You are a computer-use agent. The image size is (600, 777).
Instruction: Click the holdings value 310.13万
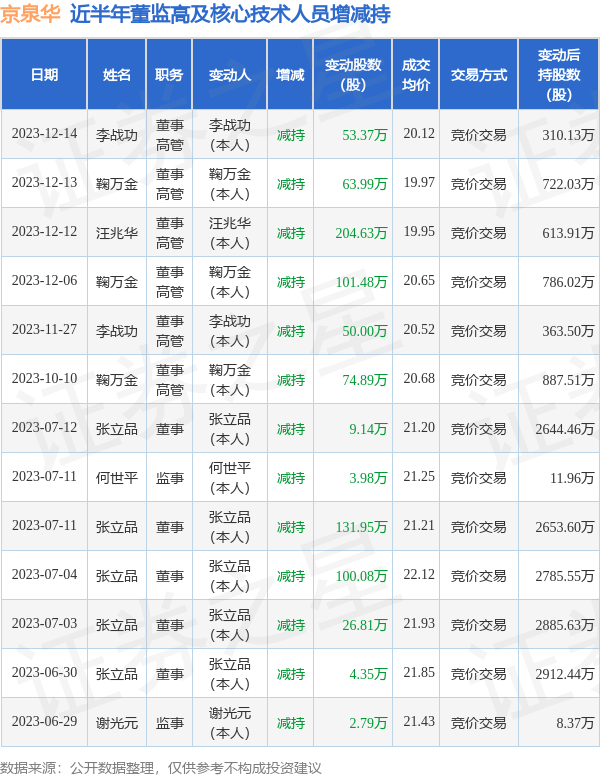(568, 135)
